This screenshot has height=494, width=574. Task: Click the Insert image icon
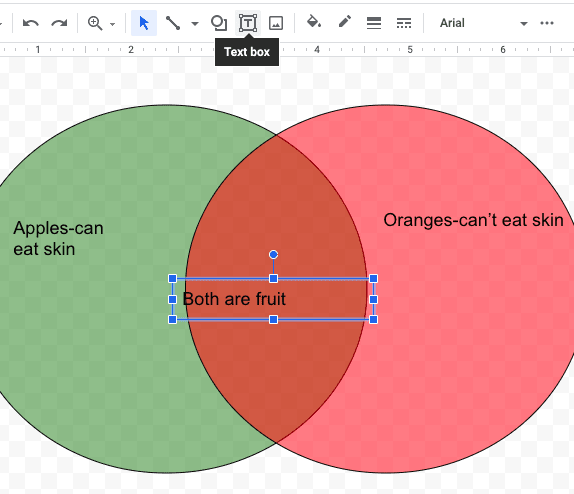point(276,23)
